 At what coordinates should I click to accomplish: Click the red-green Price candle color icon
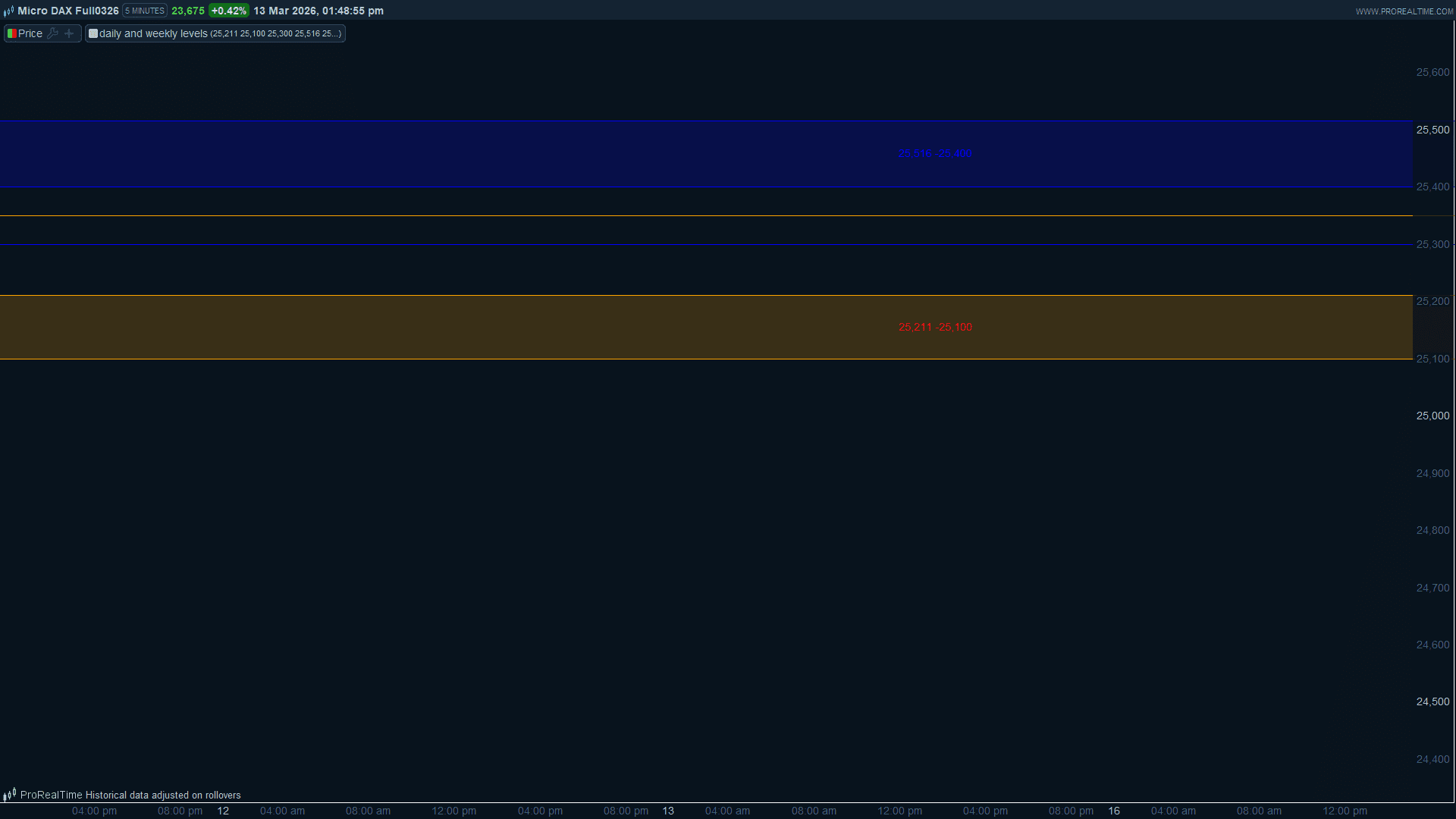[x=12, y=33]
